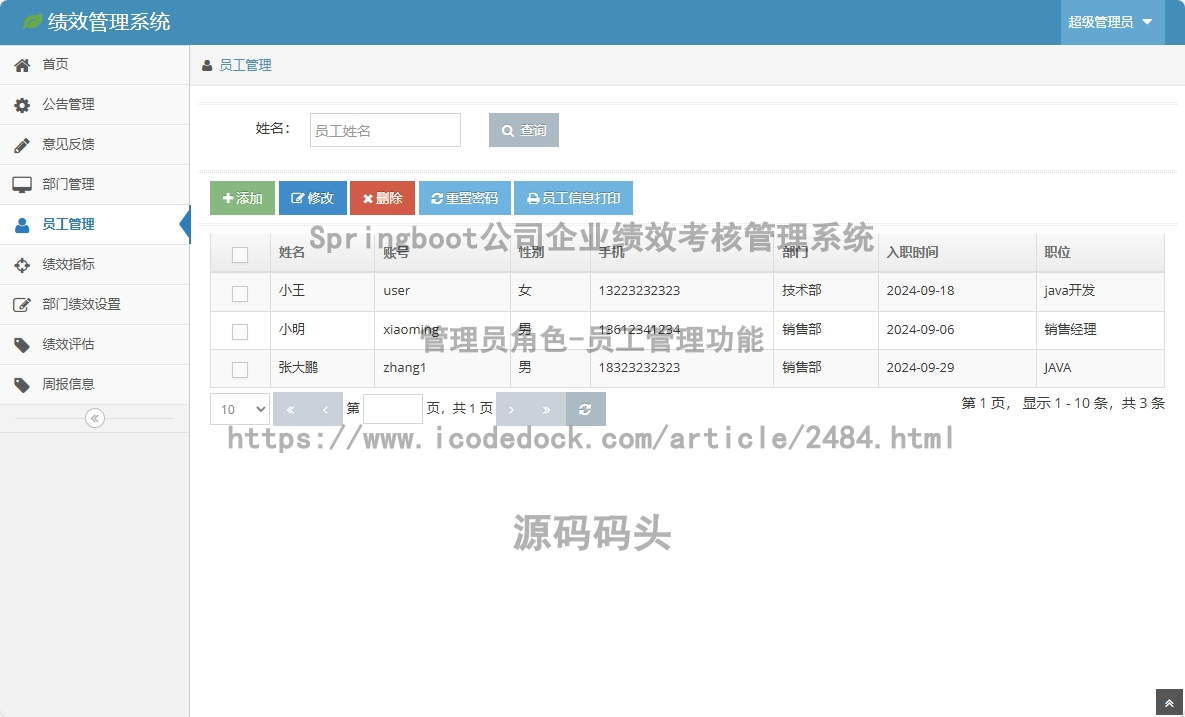Click the 员工管理 breadcrumb link

tap(245, 66)
